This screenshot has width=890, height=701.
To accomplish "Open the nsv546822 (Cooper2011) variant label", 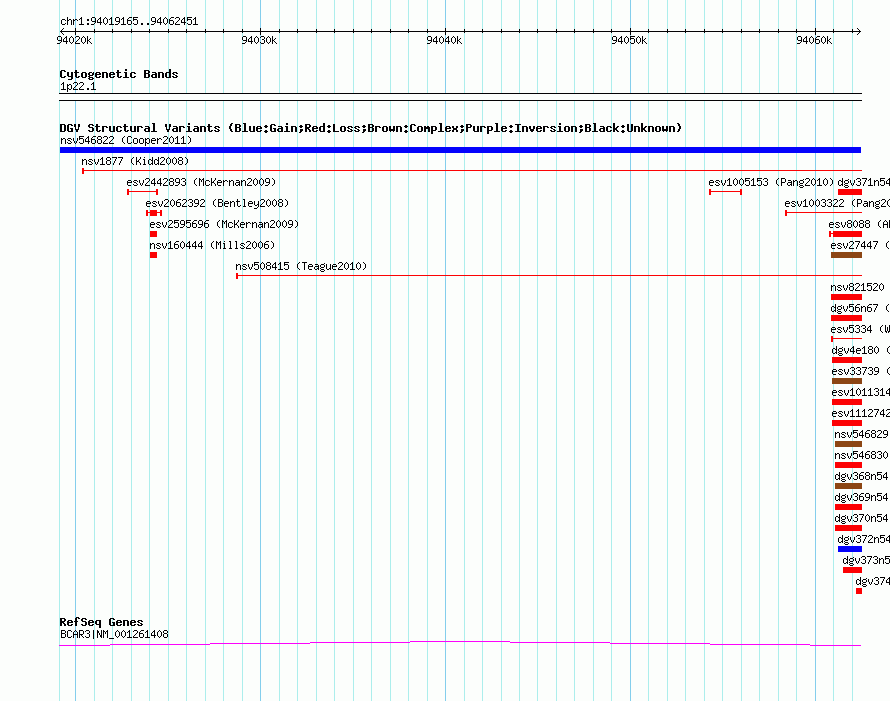I will click(126, 140).
